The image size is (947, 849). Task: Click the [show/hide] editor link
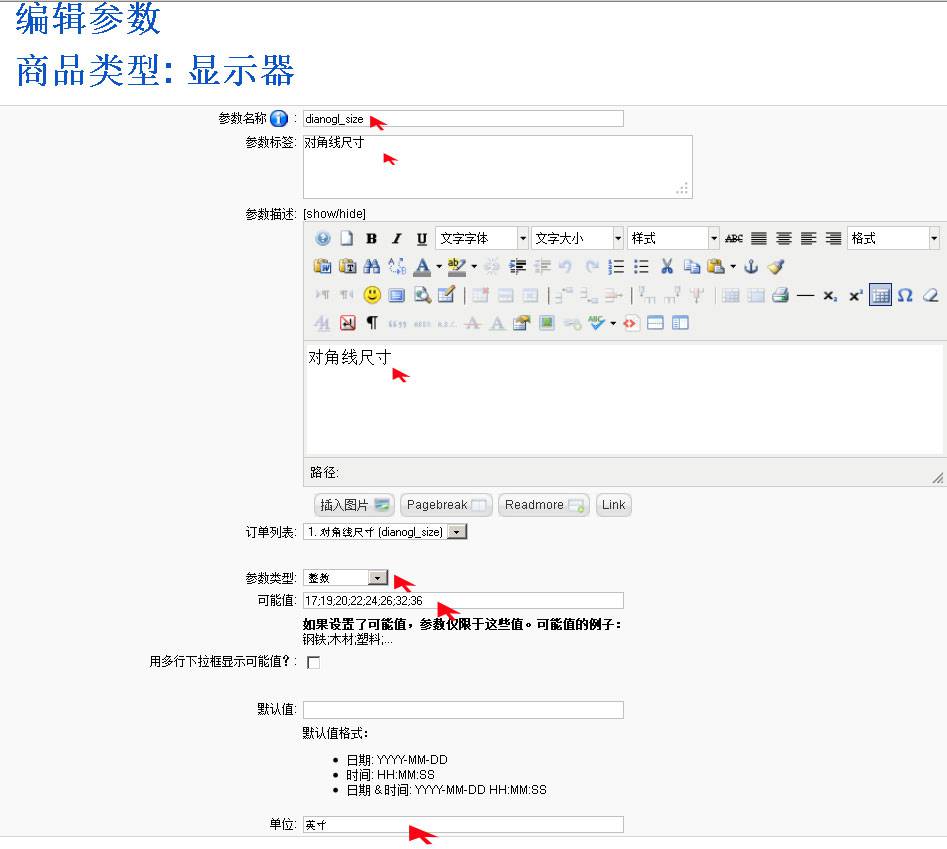pos(334,214)
